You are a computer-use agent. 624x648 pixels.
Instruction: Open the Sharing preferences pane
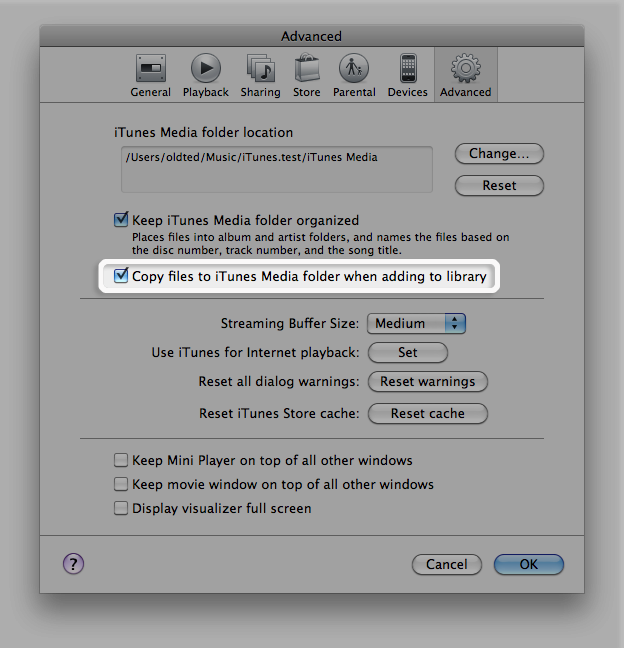[260, 75]
